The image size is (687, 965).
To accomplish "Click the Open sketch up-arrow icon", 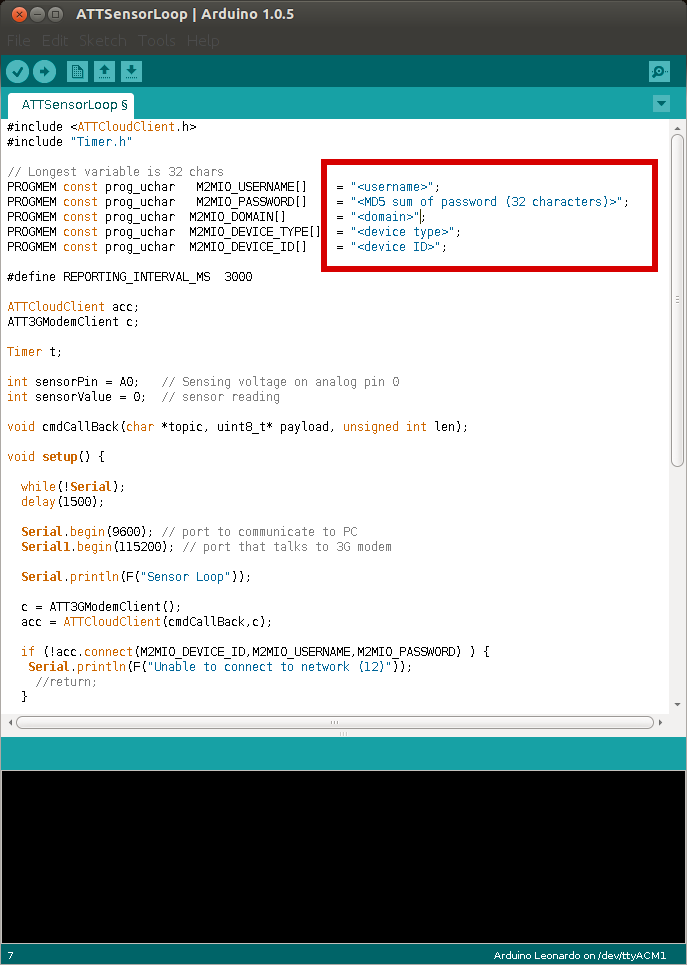I will (104, 71).
